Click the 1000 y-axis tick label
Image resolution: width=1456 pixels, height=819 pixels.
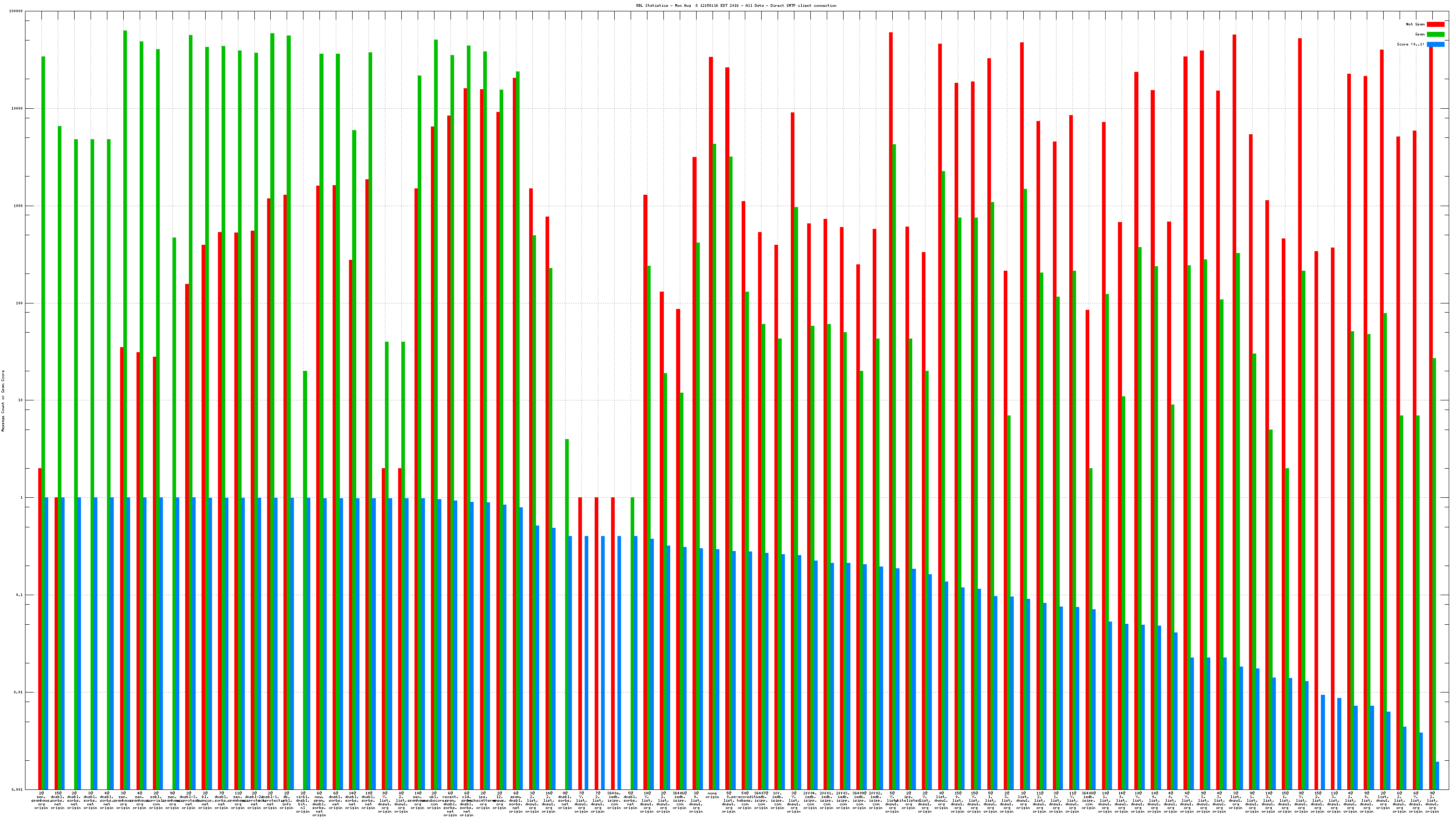(x=18, y=206)
